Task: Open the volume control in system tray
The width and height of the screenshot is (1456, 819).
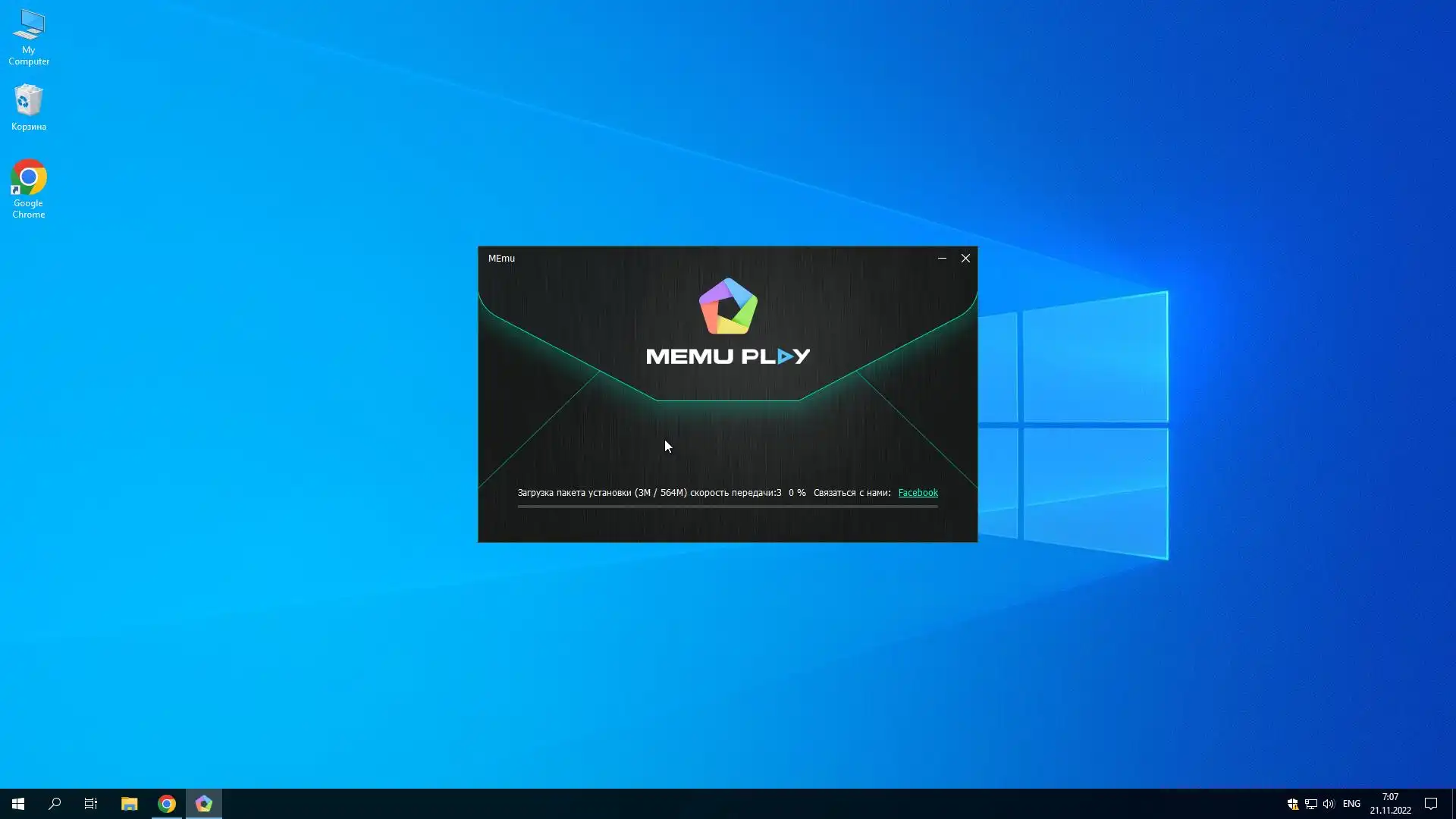Action: (1328, 804)
